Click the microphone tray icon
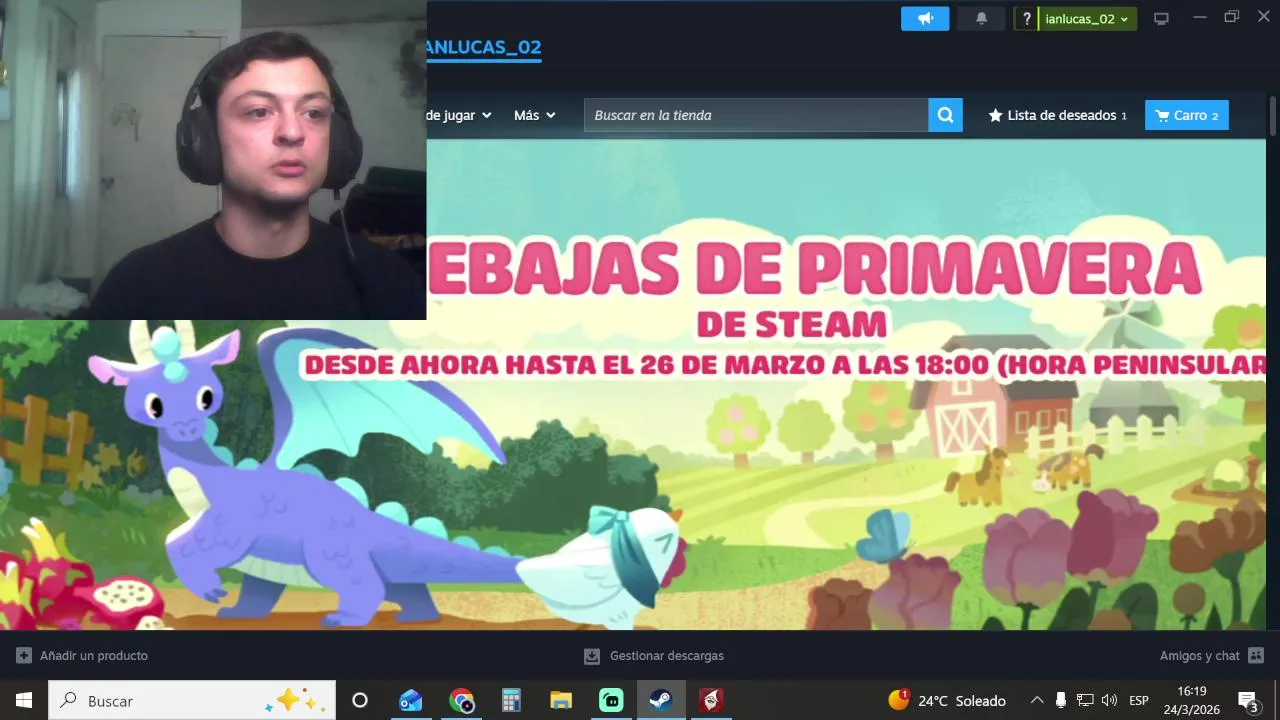The width and height of the screenshot is (1280, 720). [x=1061, y=700]
